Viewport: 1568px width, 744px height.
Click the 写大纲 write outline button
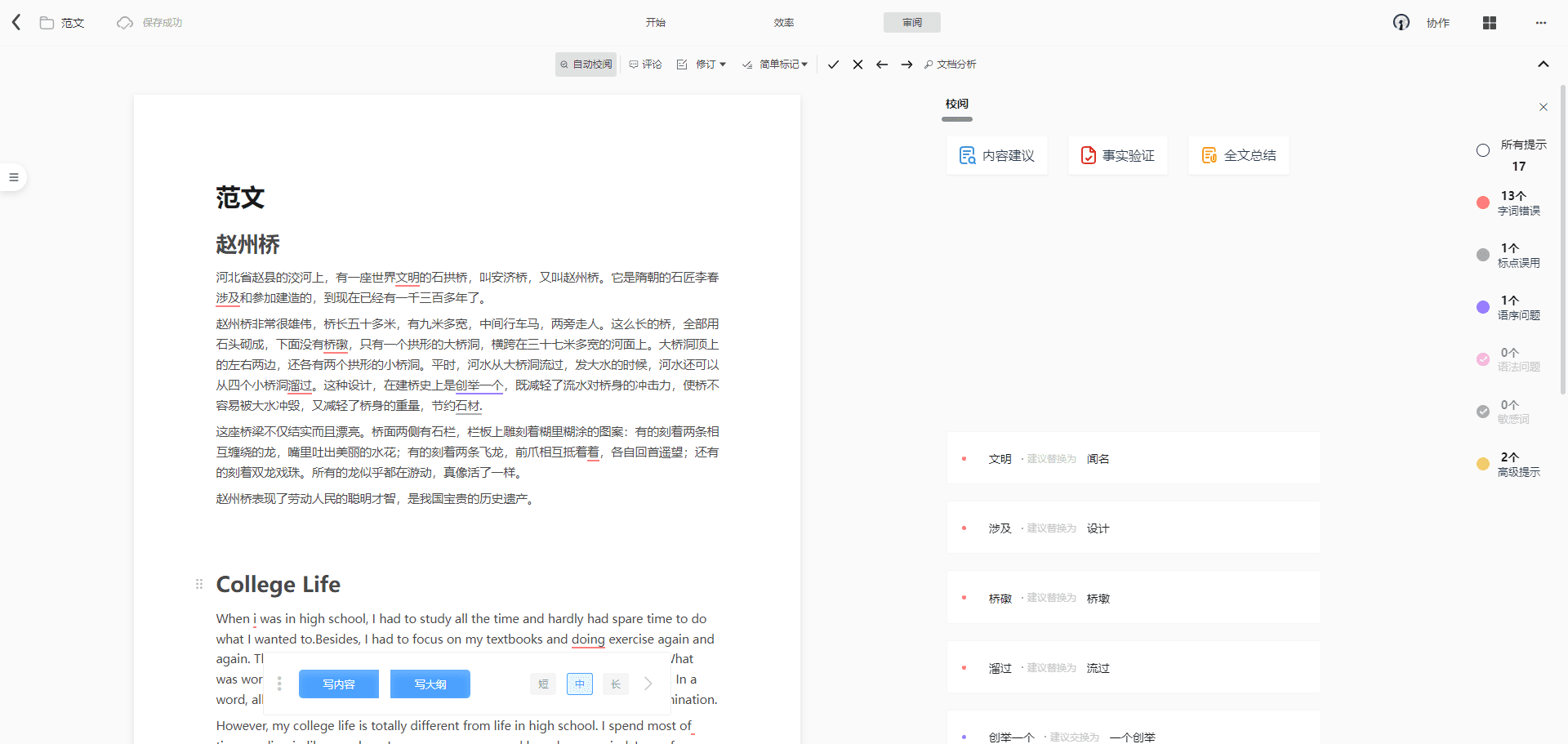pos(430,684)
